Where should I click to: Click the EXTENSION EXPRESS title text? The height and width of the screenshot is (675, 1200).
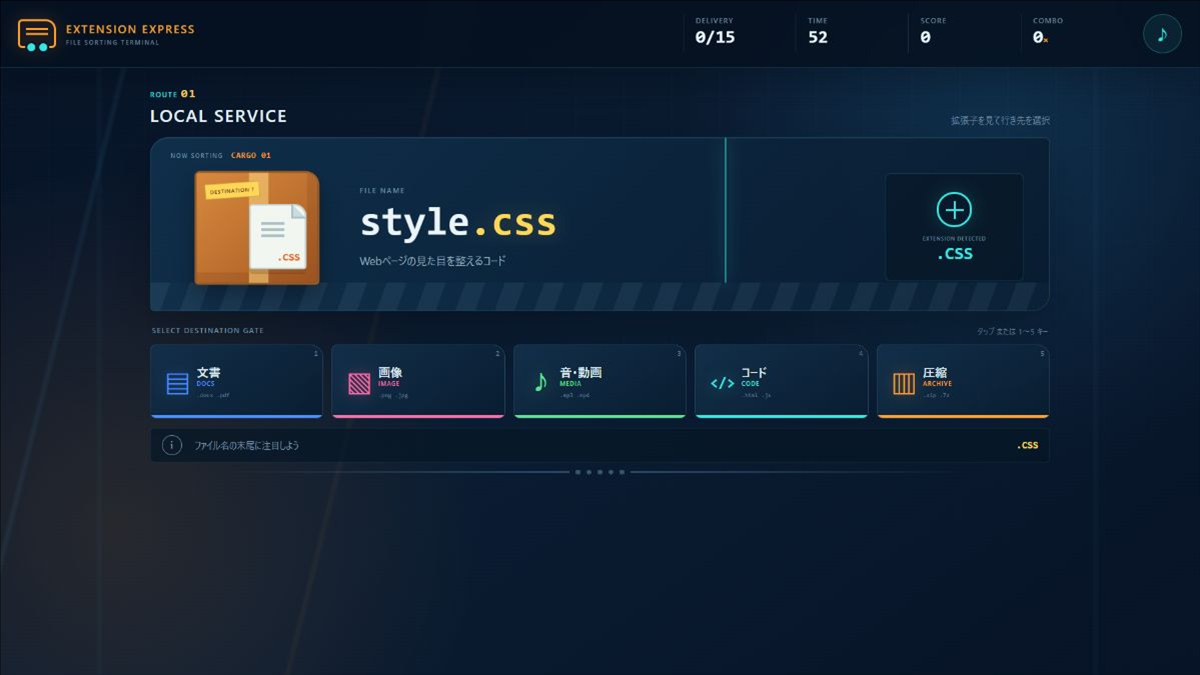point(130,29)
